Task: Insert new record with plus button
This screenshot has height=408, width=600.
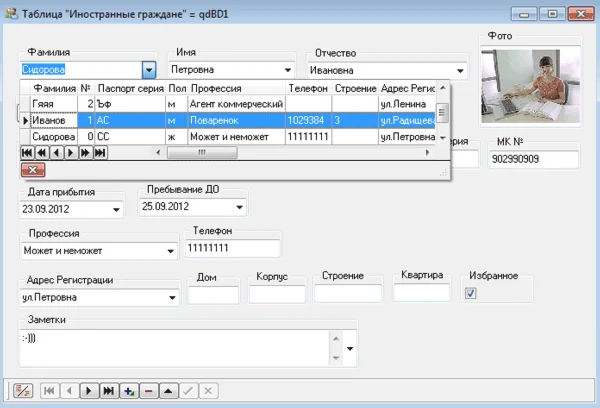Action: (128, 391)
